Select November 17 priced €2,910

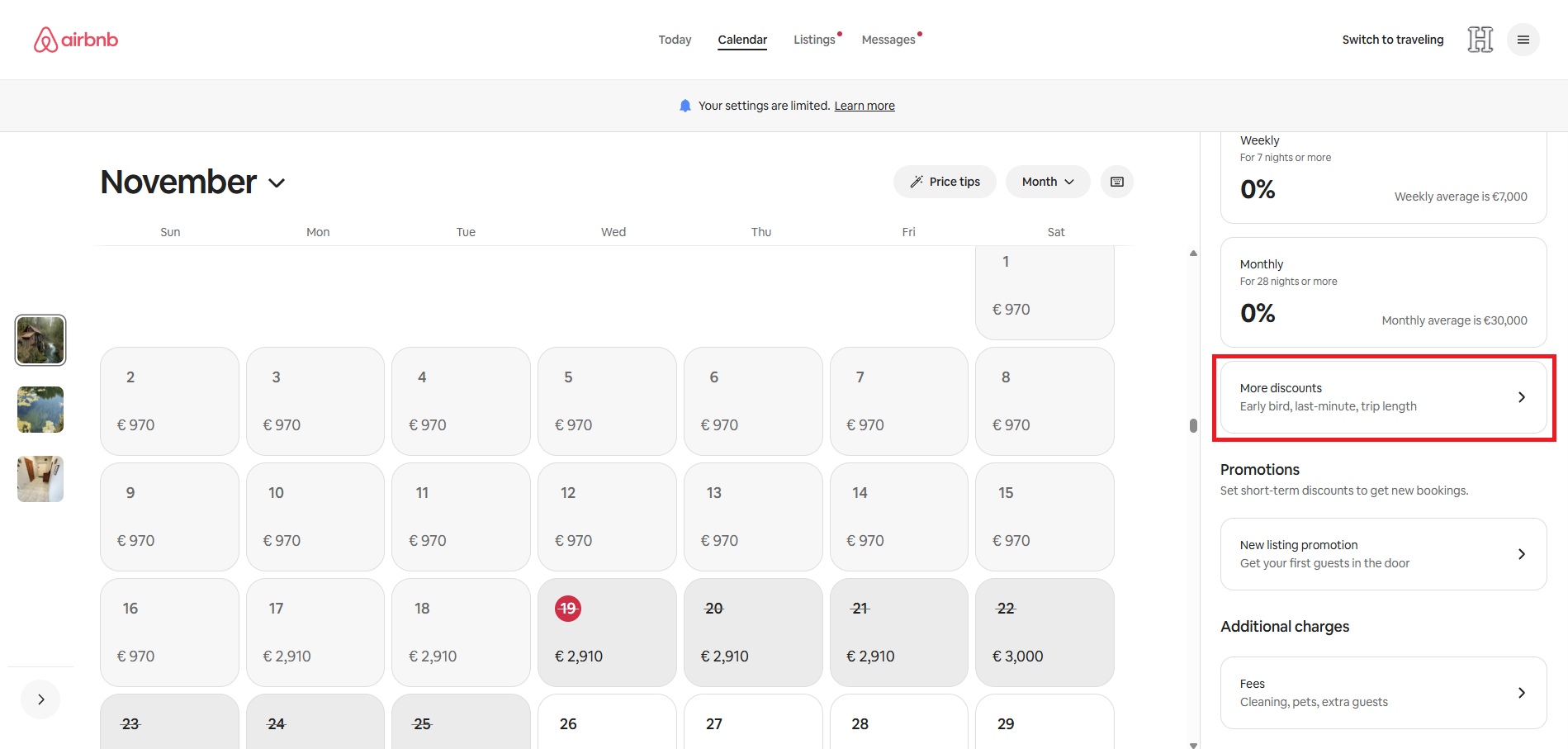(315, 633)
